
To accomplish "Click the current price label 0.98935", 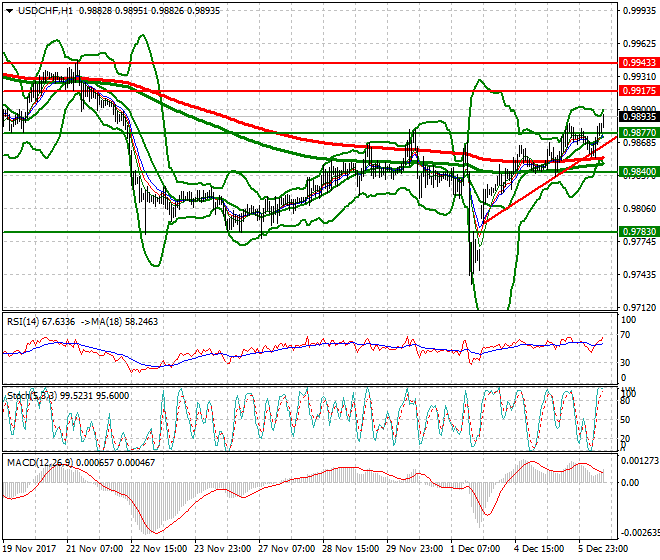I will (638, 117).
